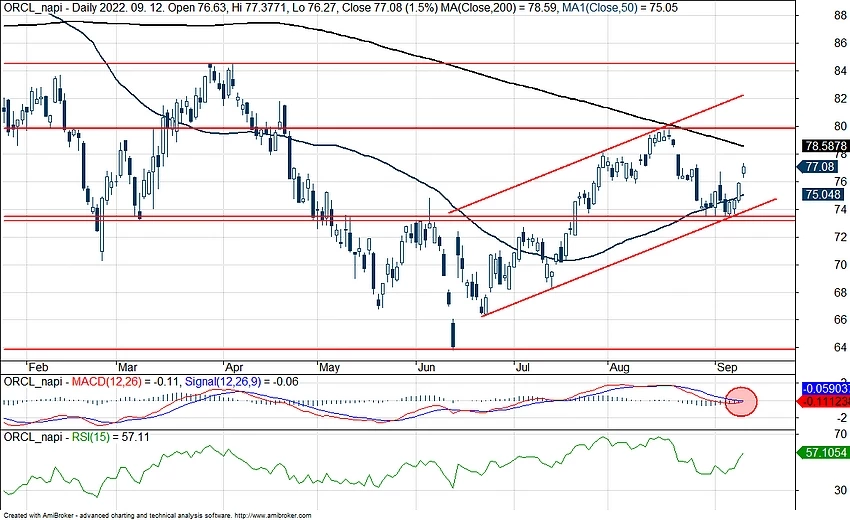850x520 pixels.
Task: Click the Signal(12,26,9) = -0.06 legend text
Action: point(242,382)
